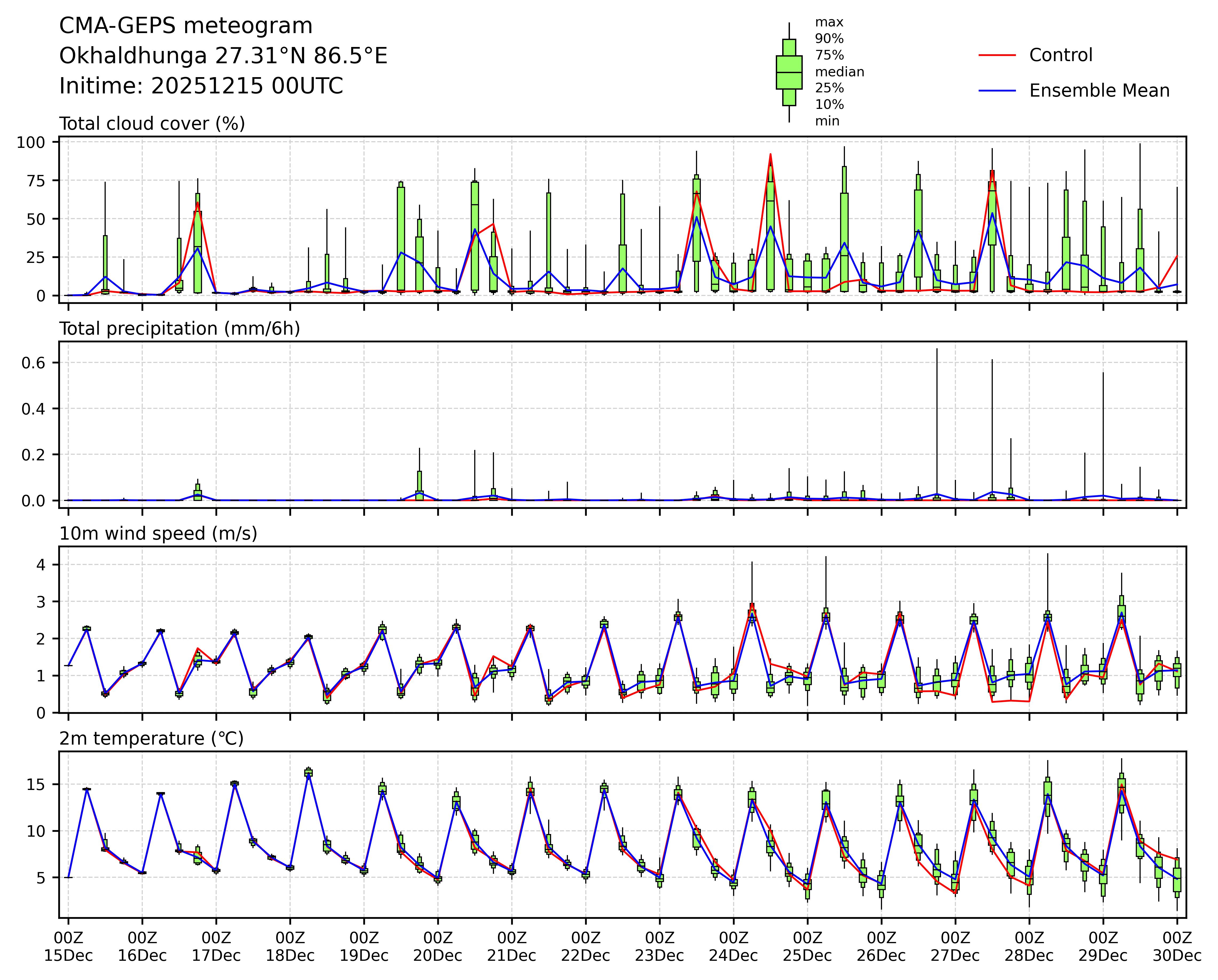Screen dimensions: 1218x980
Task: Click the blue Ensemble Mean legend line
Action: tap(997, 91)
